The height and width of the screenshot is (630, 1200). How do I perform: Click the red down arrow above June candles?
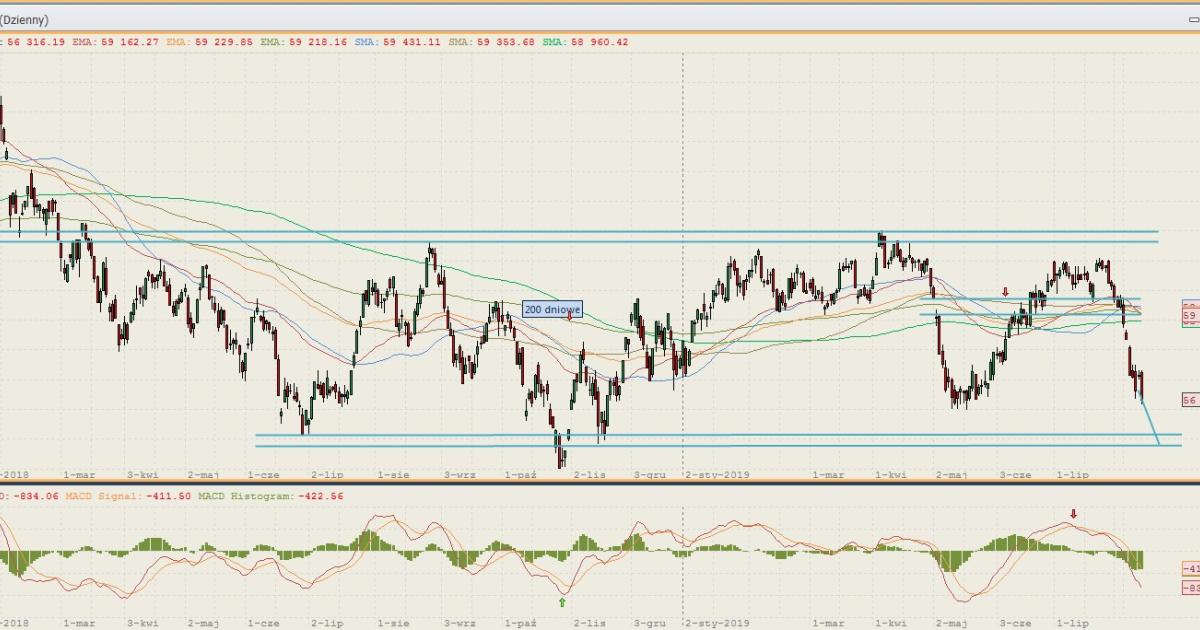pos(1006,292)
